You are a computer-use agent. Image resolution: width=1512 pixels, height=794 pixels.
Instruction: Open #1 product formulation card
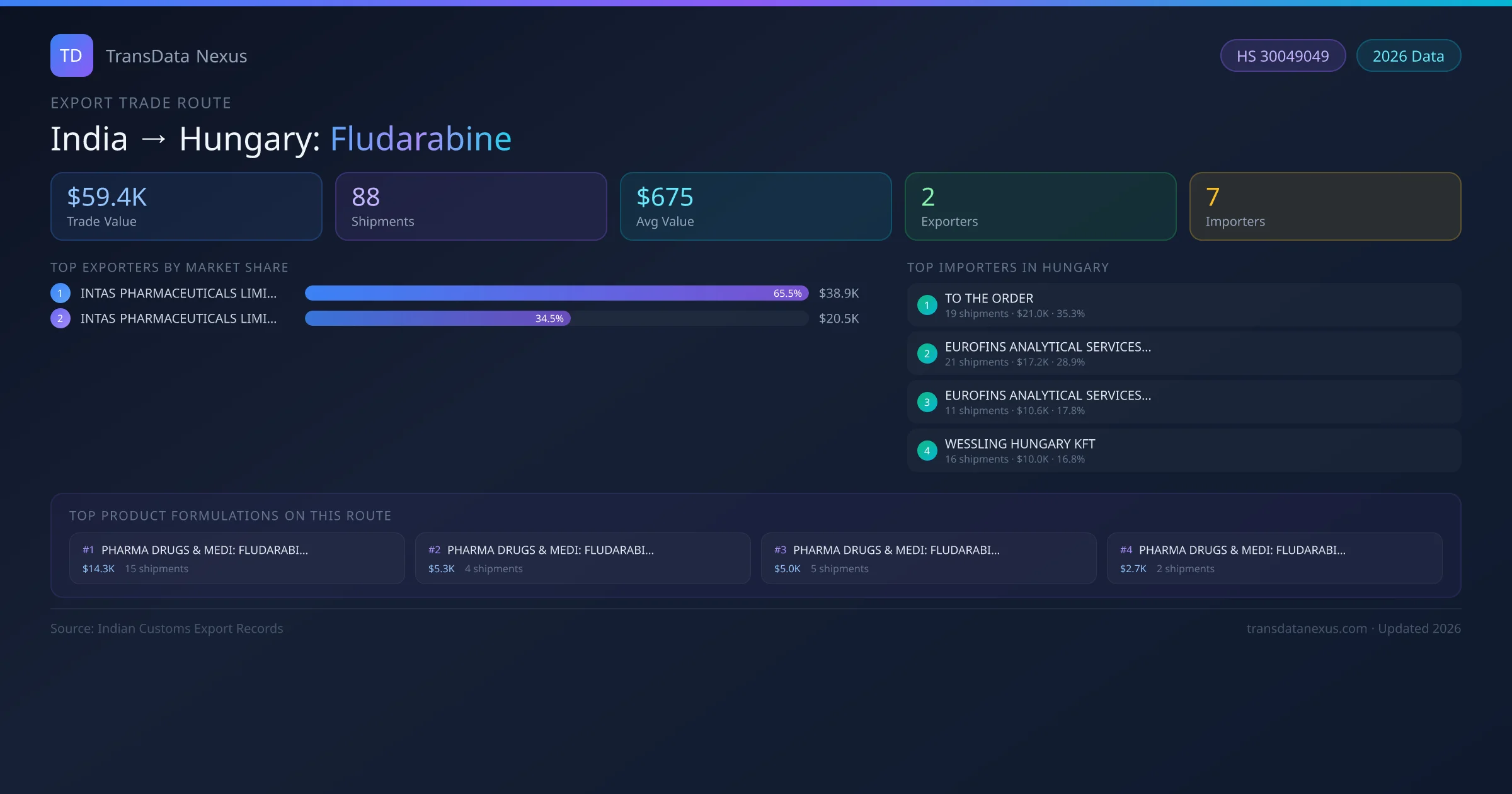click(x=237, y=558)
